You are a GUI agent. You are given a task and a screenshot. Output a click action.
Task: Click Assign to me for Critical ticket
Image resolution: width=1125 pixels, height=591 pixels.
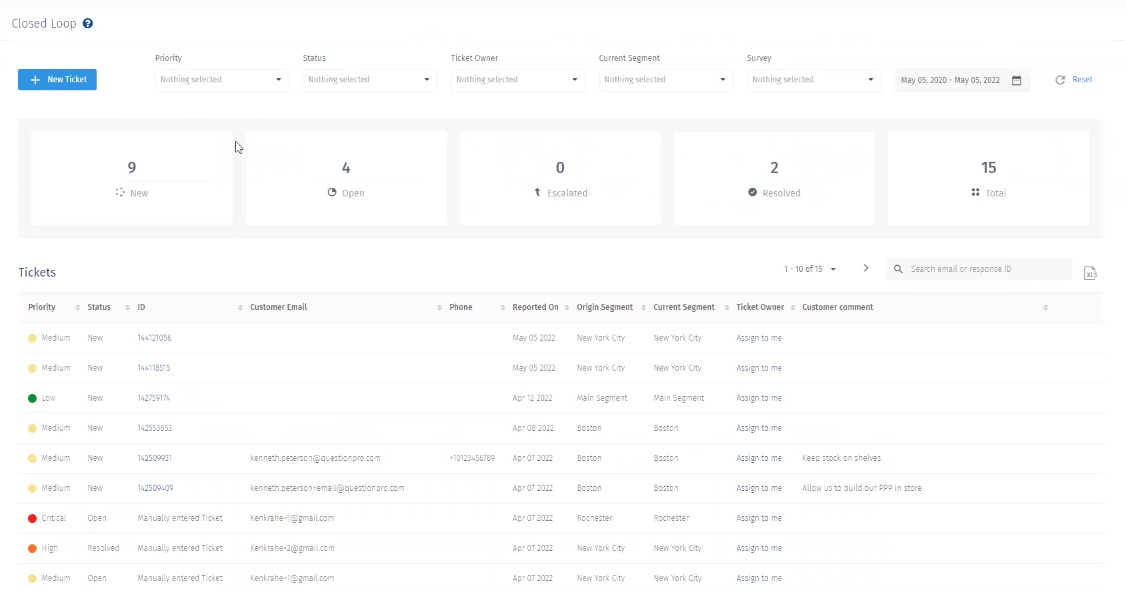click(x=759, y=518)
